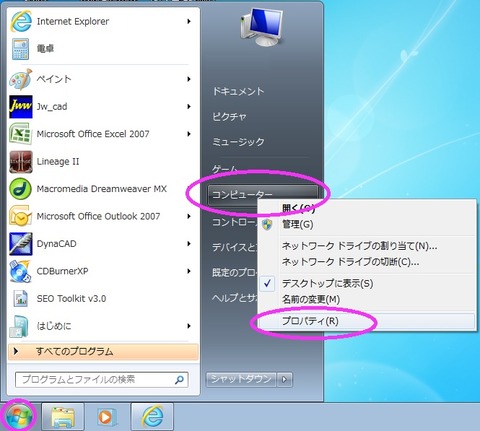Open デバイスとプリンター entry in right pane
The image size is (480, 431).
pyautogui.click(x=235, y=247)
